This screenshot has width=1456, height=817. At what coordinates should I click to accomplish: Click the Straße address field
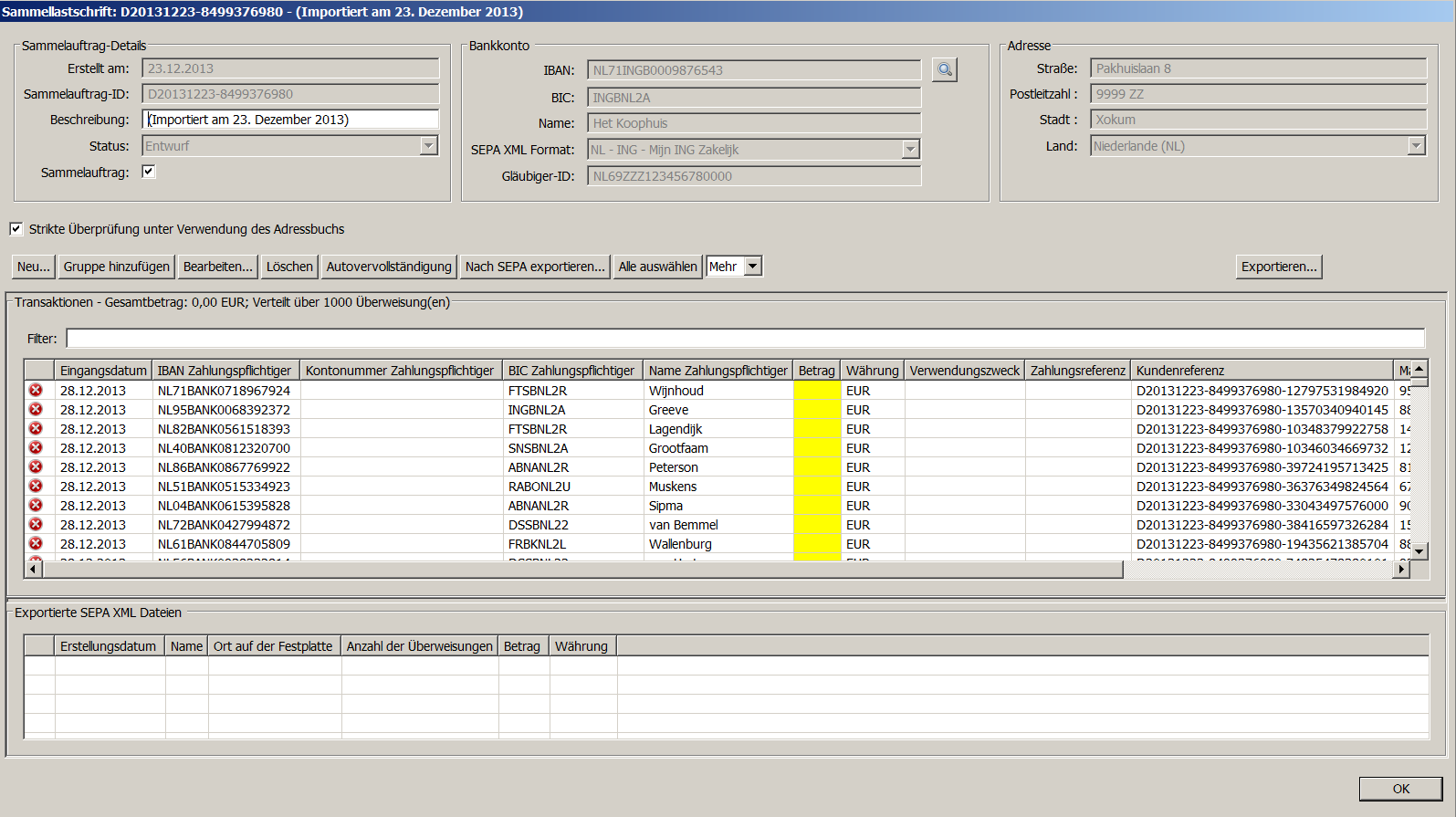[x=1258, y=68]
